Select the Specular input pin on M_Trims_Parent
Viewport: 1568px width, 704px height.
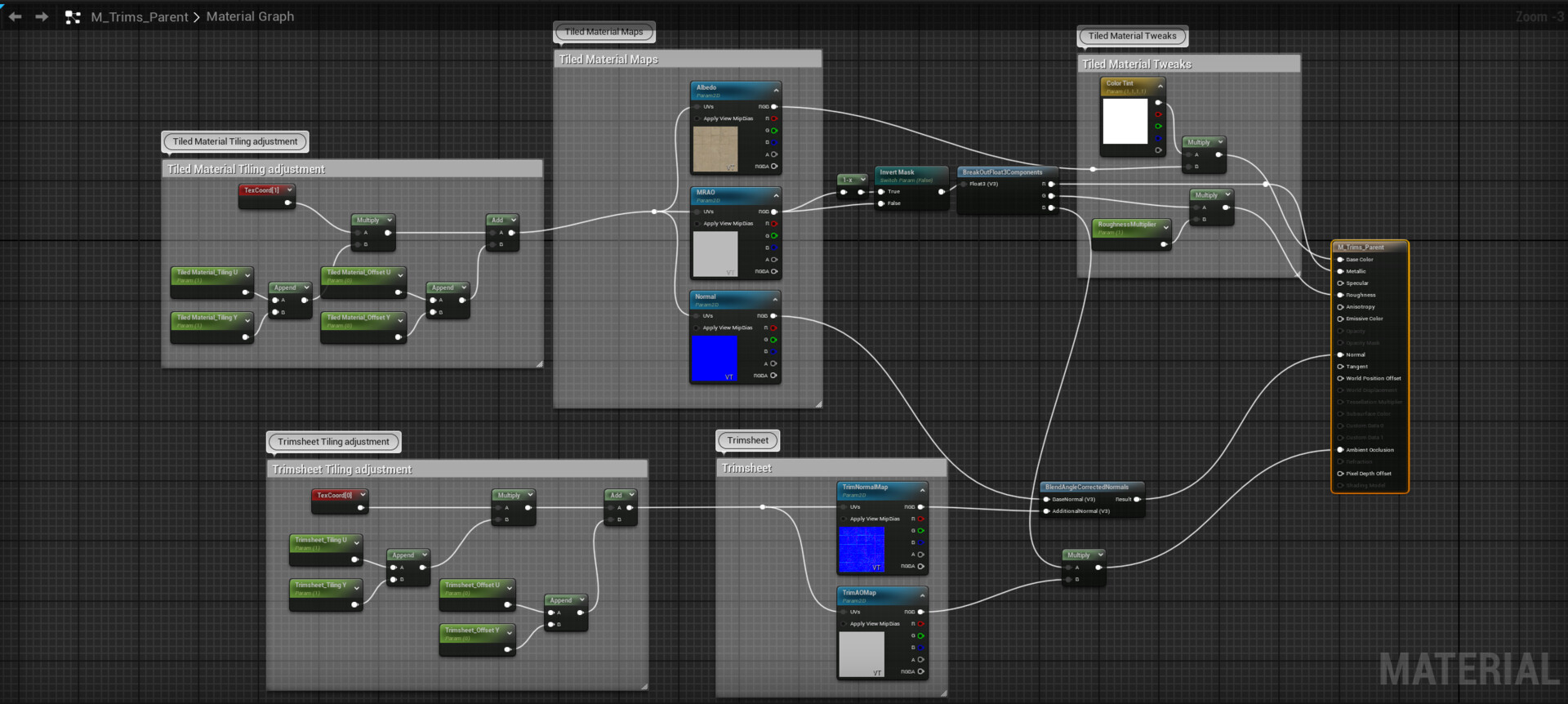[x=1340, y=283]
